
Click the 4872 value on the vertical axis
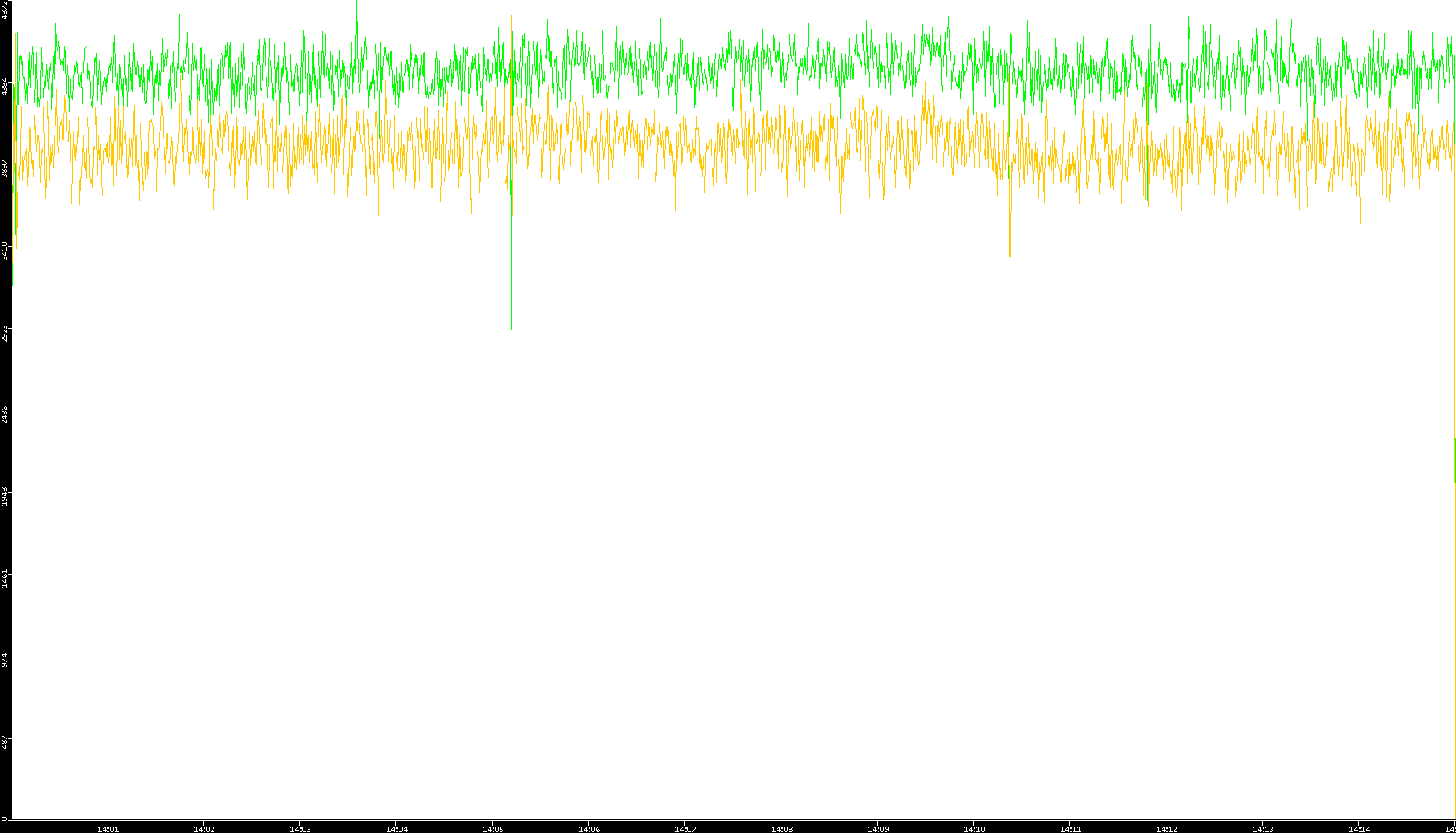(x=5, y=10)
